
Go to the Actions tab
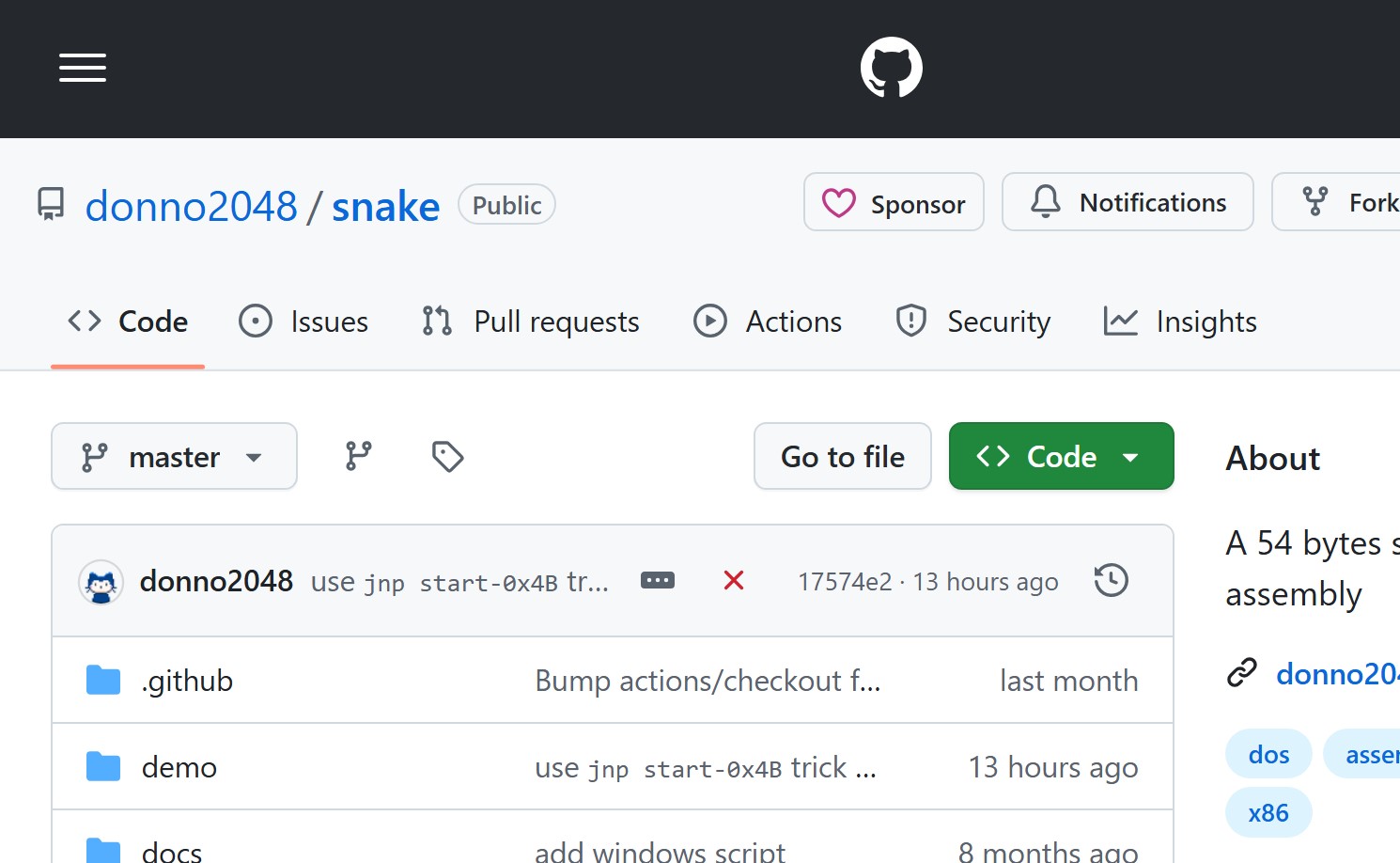[768, 322]
